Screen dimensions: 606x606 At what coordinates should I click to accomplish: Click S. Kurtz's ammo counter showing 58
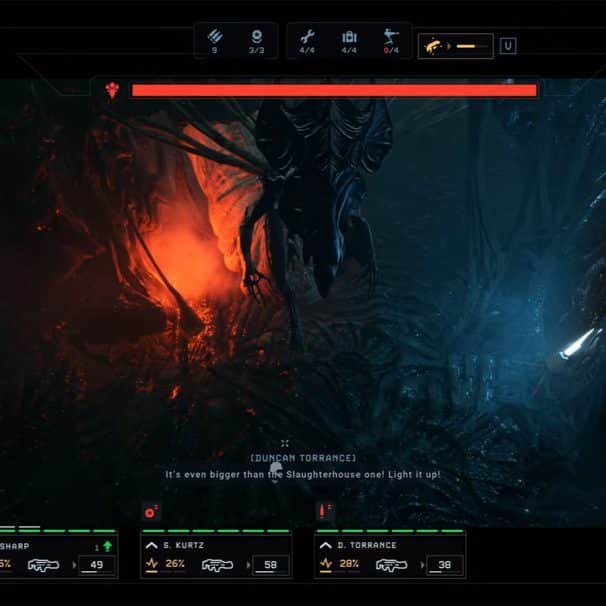coord(271,565)
